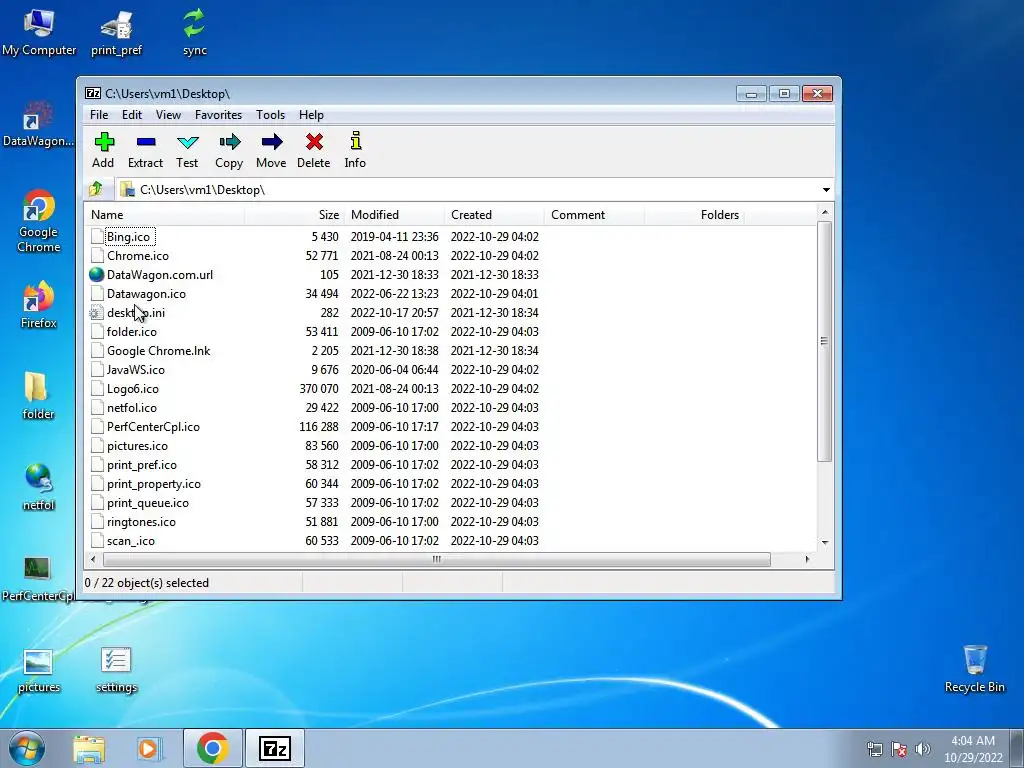
Task: Click the vertical scrollbar up arrow
Action: pos(825,212)
